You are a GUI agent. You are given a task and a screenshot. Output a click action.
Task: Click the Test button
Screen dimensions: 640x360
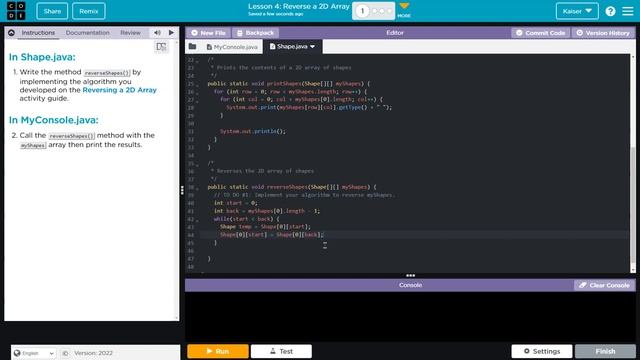[281, 351]
